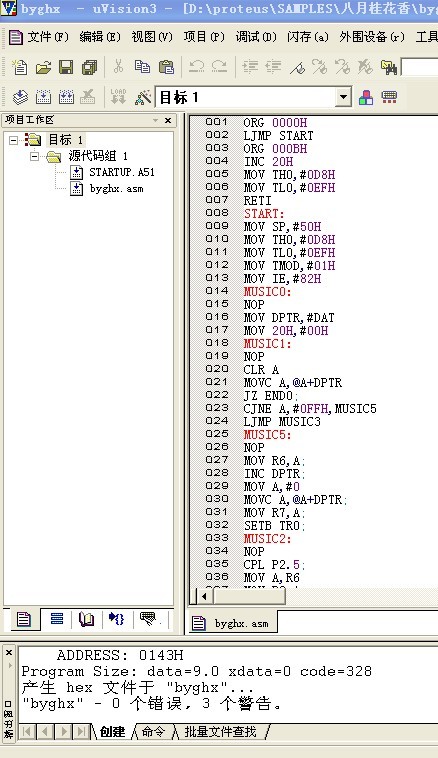
Task: Open the 调试(D) menu
Action: tap(256, 37)
